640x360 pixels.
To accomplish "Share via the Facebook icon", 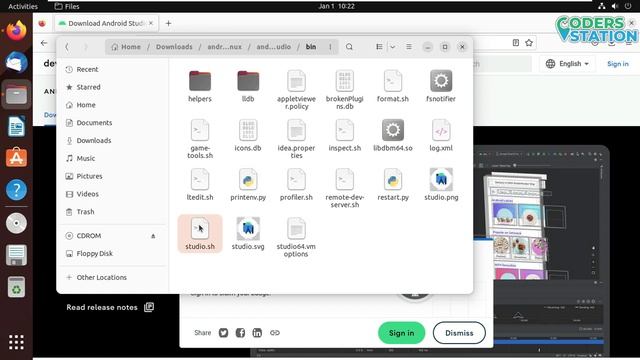I will tap(240, 333).
